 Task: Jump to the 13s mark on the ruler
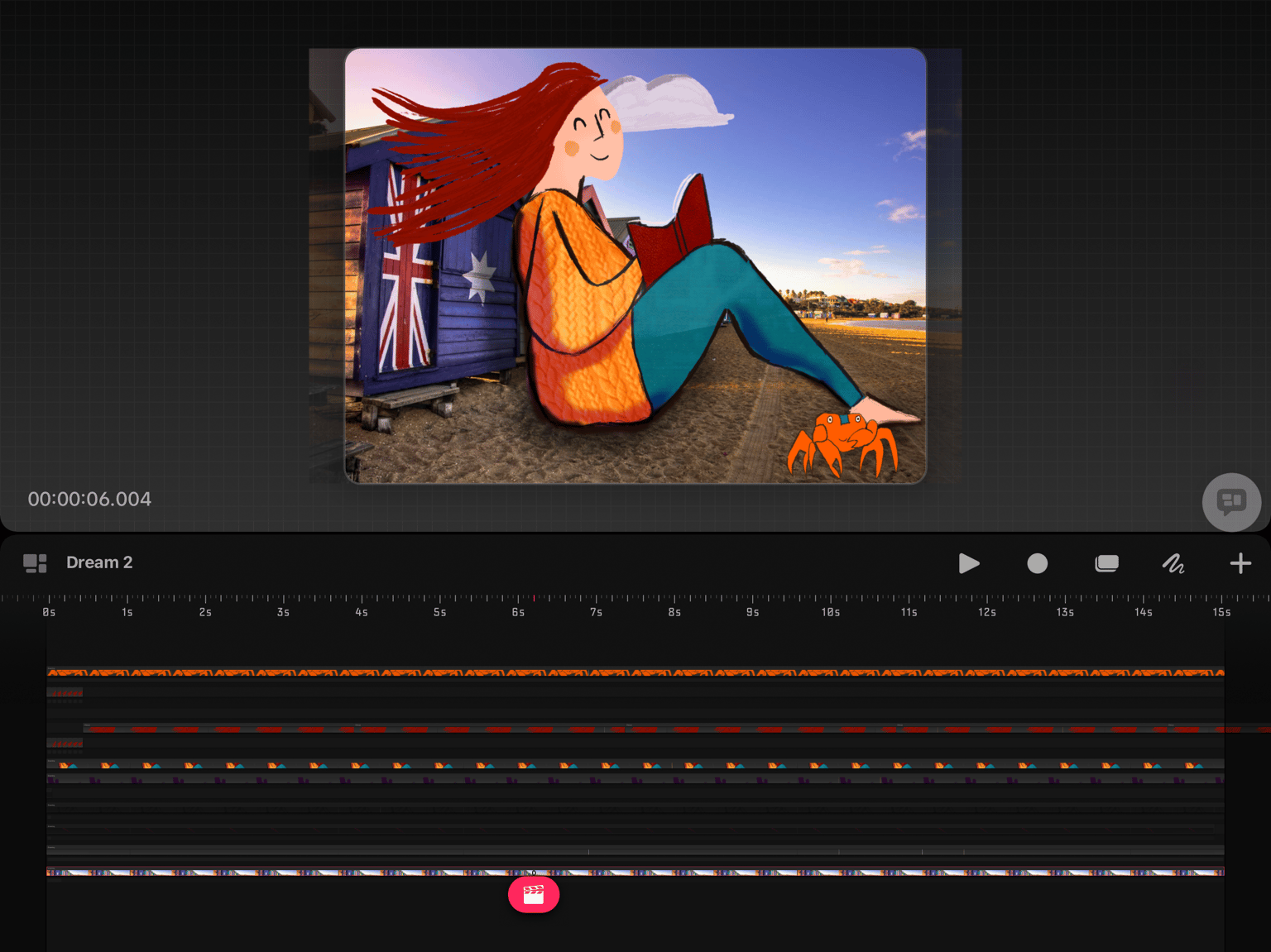[x=1065, y=612]
